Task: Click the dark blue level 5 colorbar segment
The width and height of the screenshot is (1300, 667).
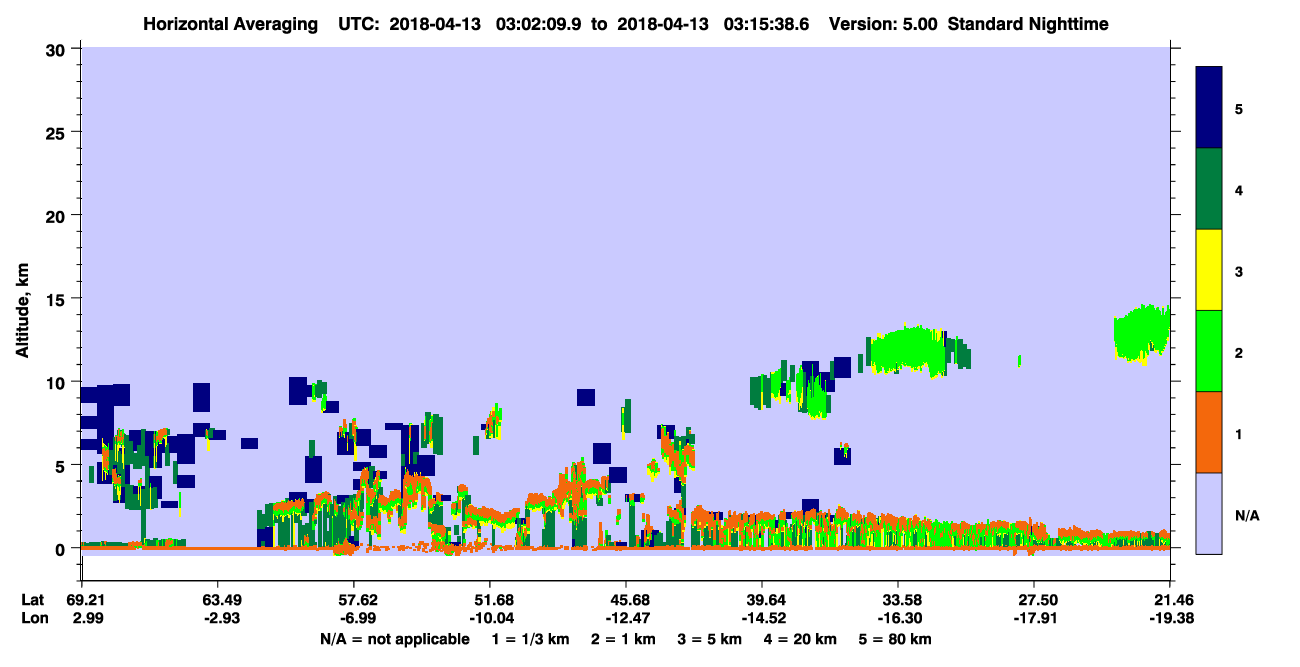Action: (1209, 107)
